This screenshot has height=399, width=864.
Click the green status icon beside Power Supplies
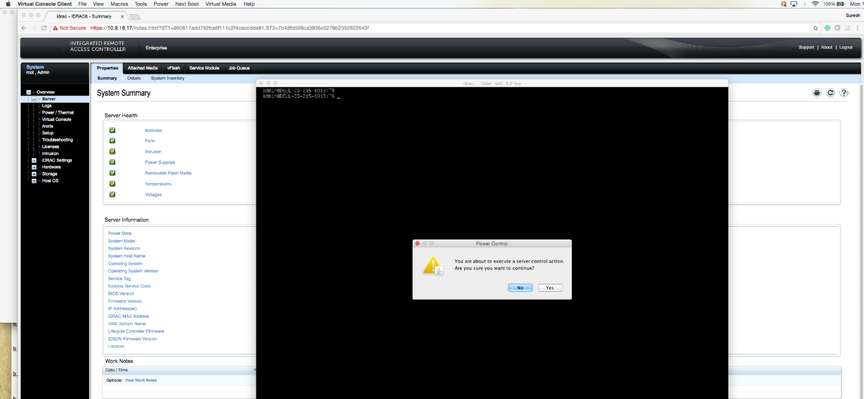coord(112,162)
